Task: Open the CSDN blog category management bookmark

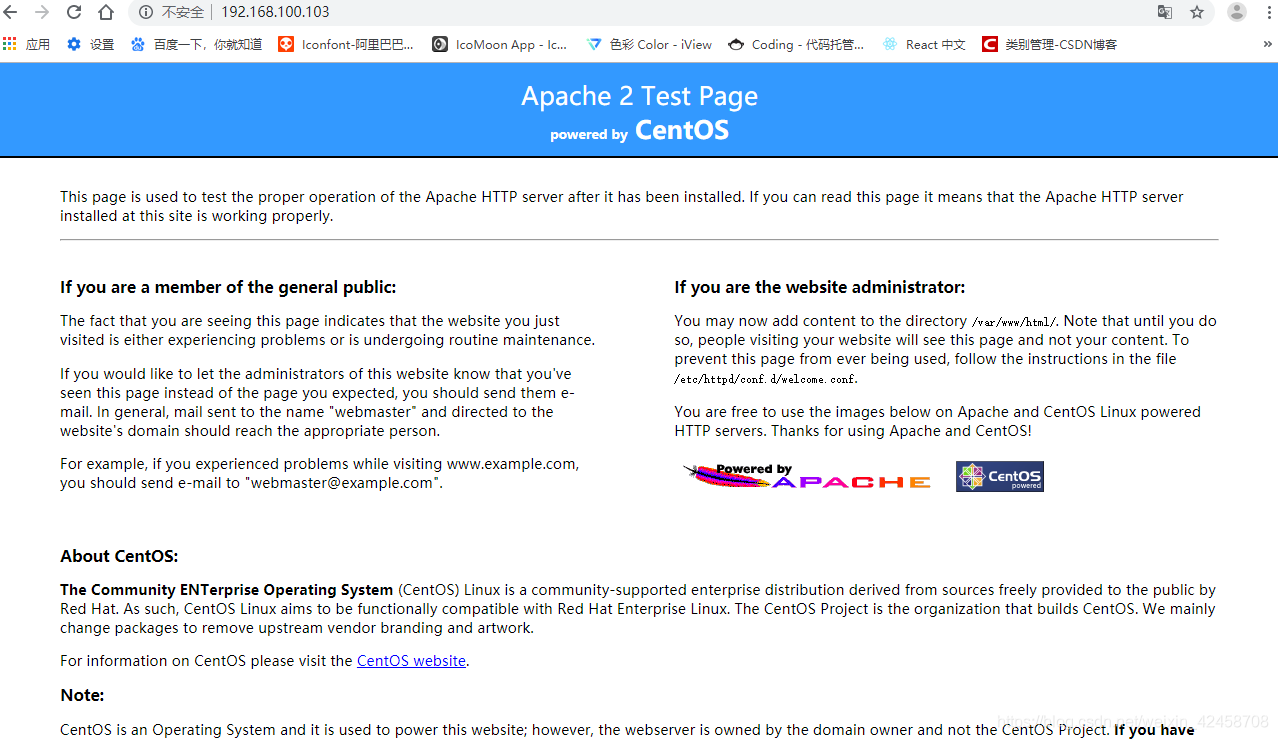Action: [x=1050, y=44]
